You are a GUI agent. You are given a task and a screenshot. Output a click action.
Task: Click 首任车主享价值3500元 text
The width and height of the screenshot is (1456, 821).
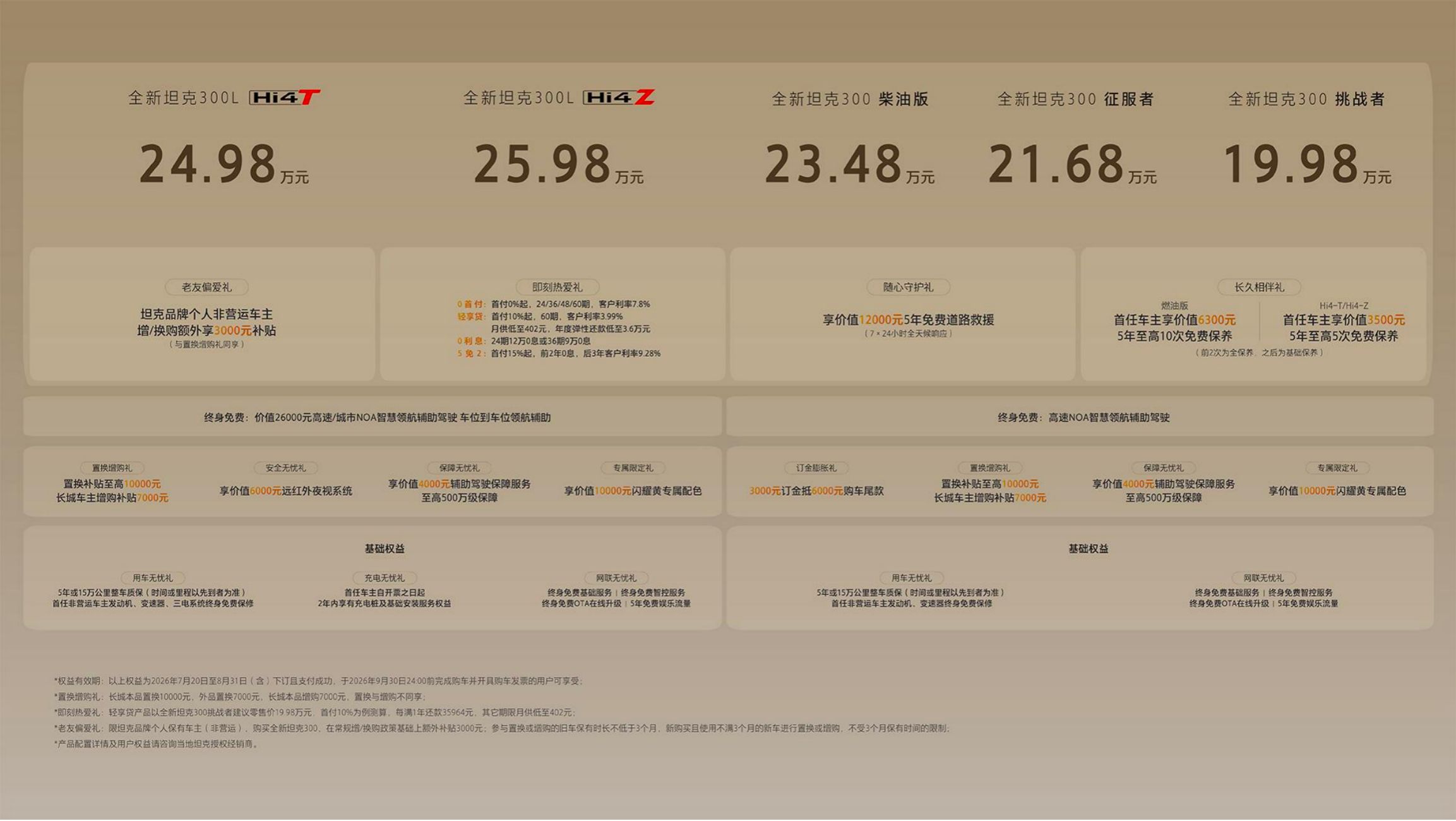[x=1344, y=320]
